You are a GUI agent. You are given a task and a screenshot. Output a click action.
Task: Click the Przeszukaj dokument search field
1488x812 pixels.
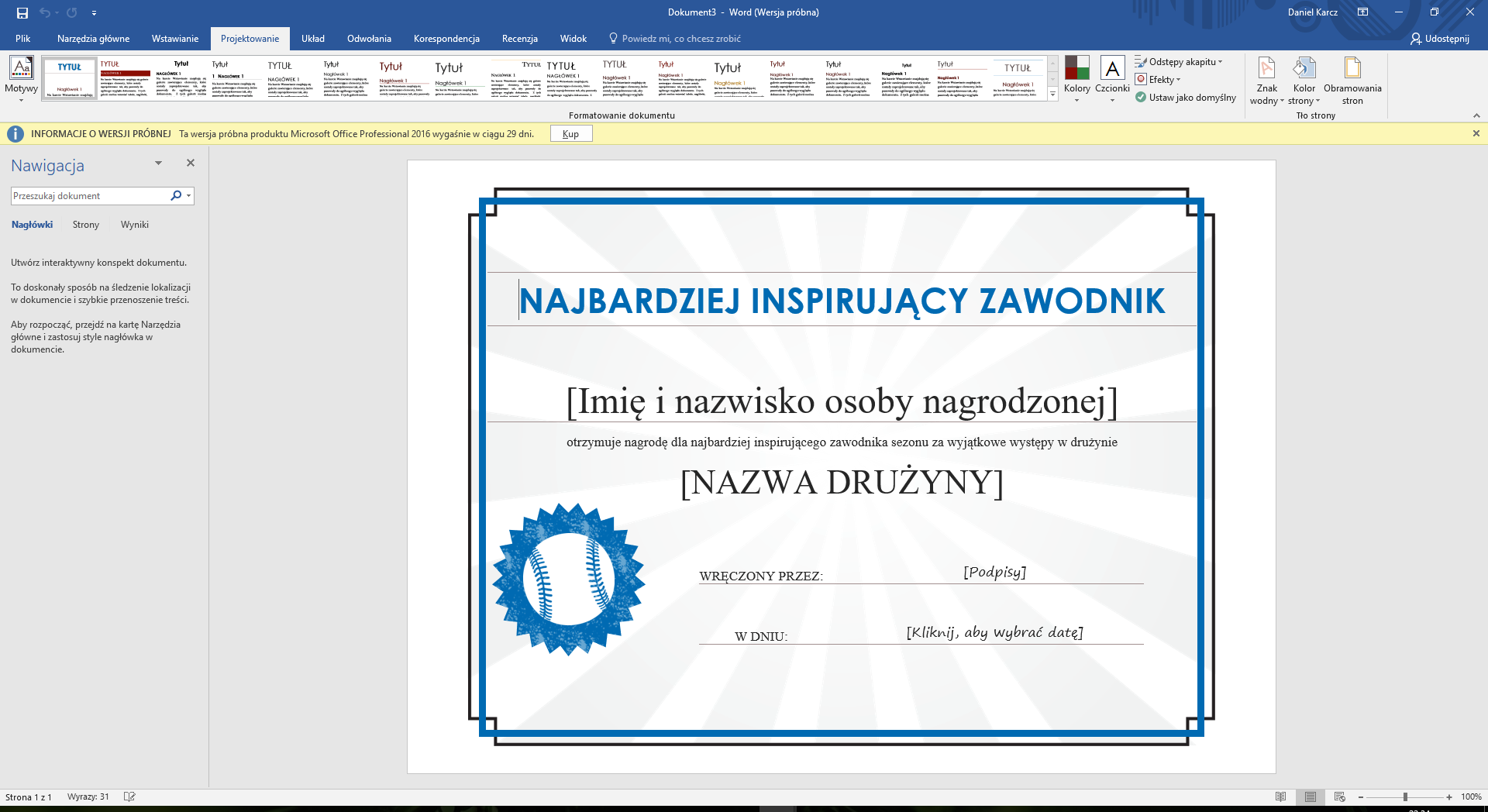pyautogui.click(x=89, y=196)
